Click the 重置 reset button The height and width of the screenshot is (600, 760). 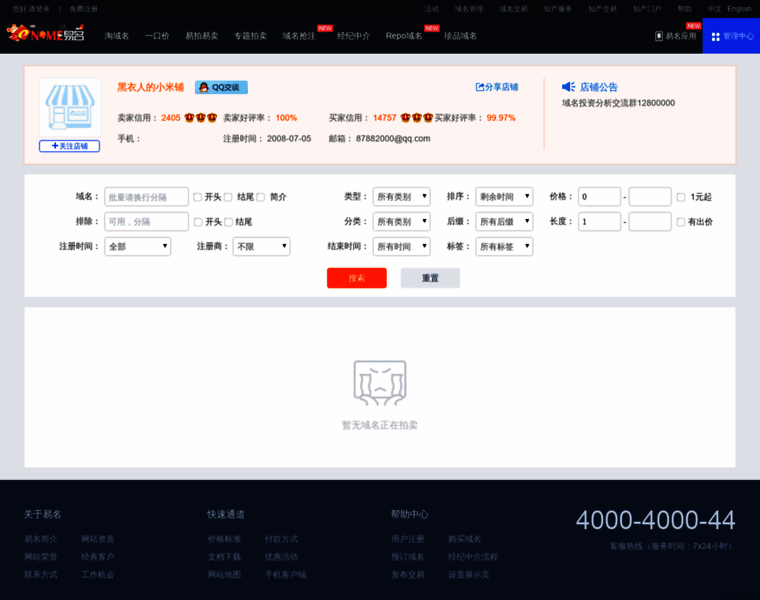[x=430, y=278]
